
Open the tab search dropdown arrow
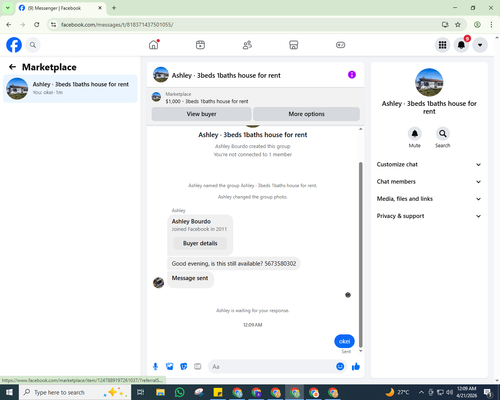[x=8, y=8]
